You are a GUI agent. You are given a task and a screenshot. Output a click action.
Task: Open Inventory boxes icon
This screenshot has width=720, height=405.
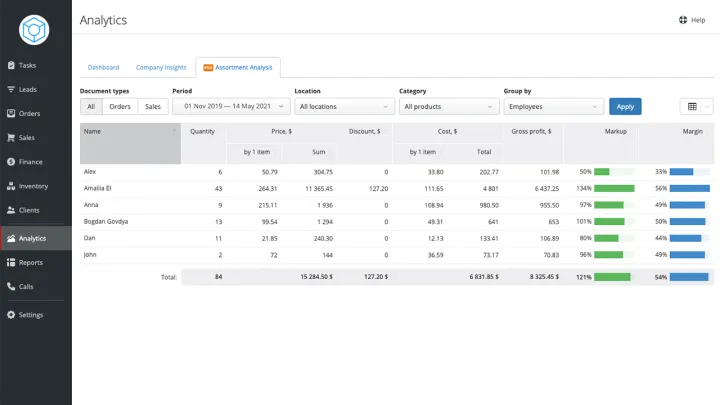coord(11,186)
